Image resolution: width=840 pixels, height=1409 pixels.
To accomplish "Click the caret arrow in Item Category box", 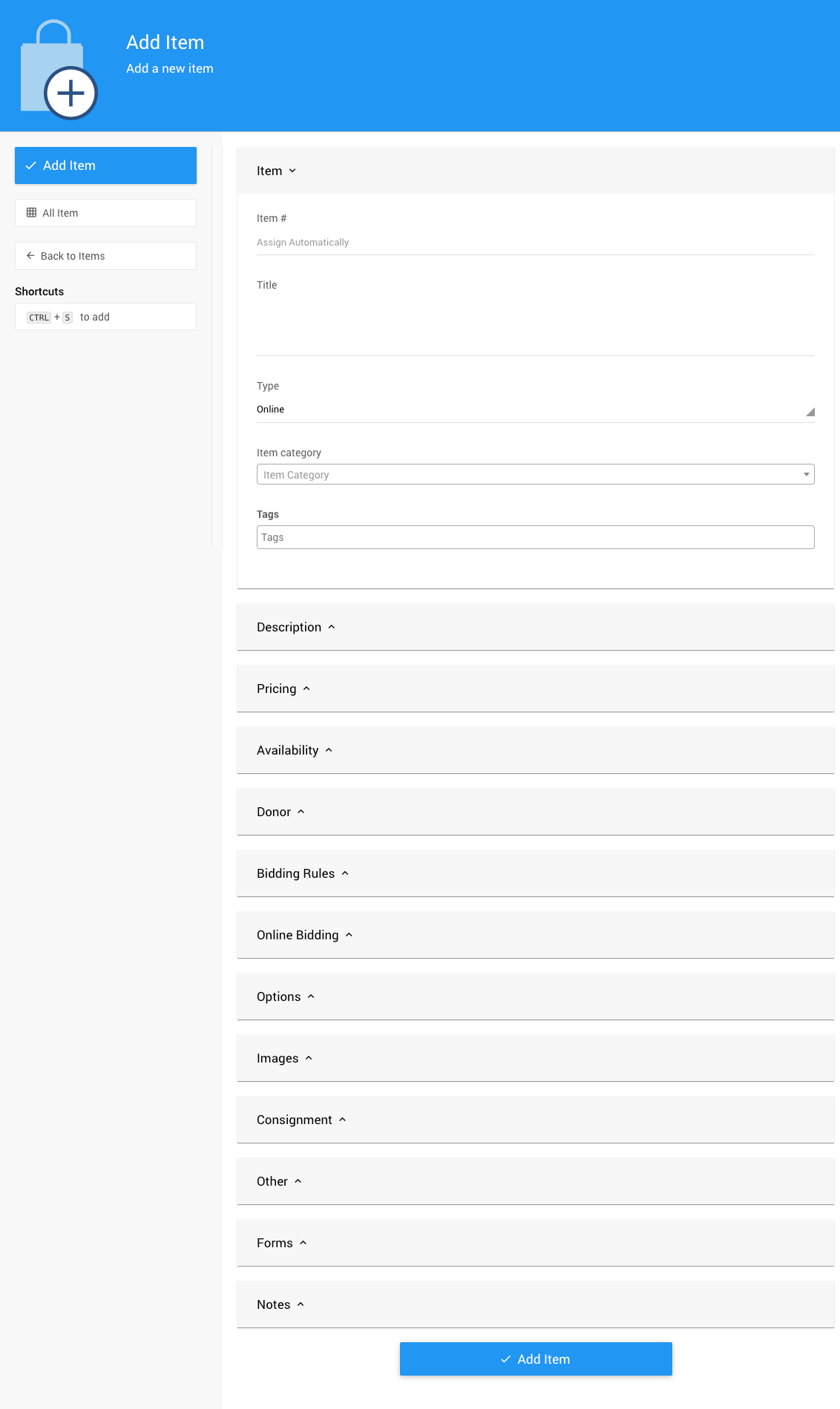I will [806, 475].
